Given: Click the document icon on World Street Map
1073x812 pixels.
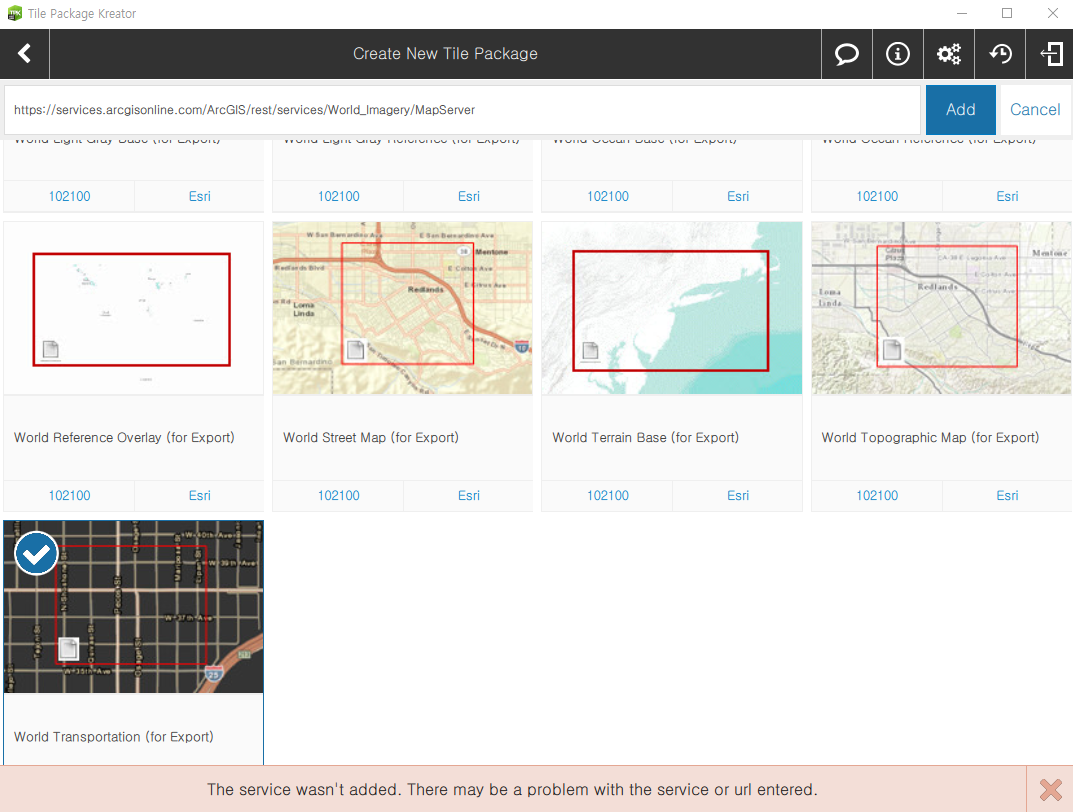Looking at the screenshot, I should (x=355, y=350).
